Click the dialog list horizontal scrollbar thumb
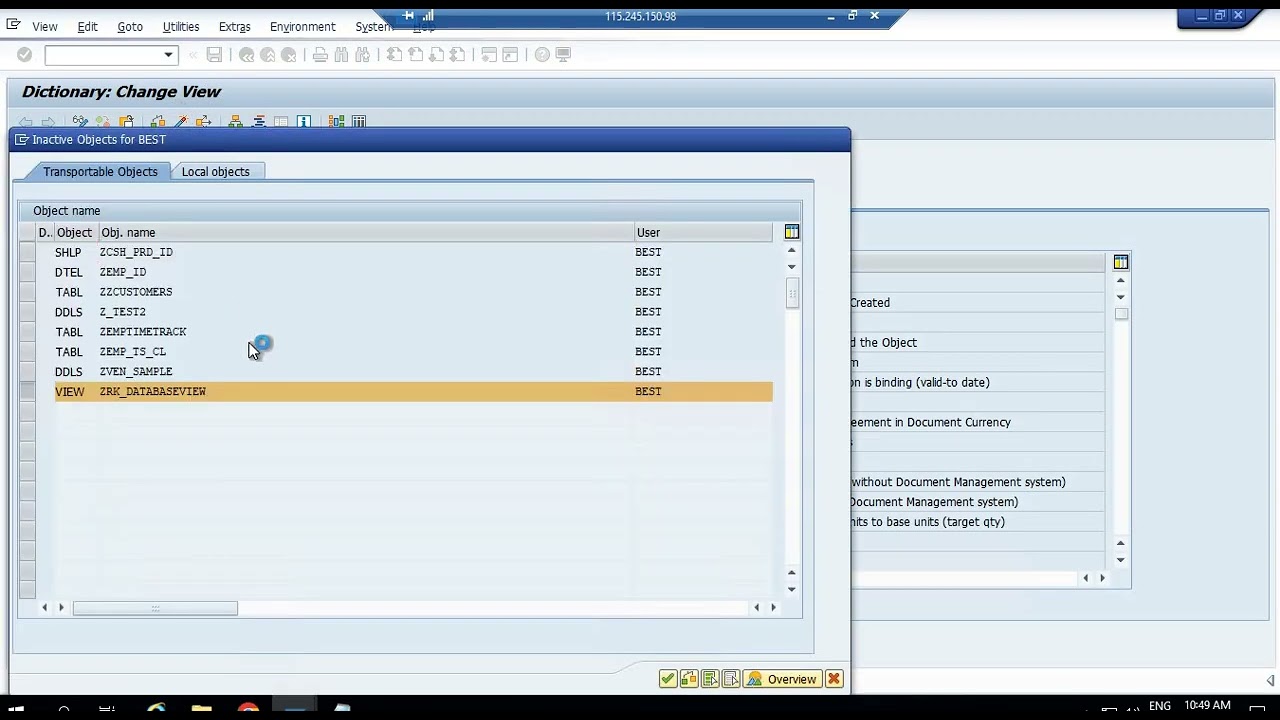The width and height of the screenshot is (1280, 720). pos(155,608)
